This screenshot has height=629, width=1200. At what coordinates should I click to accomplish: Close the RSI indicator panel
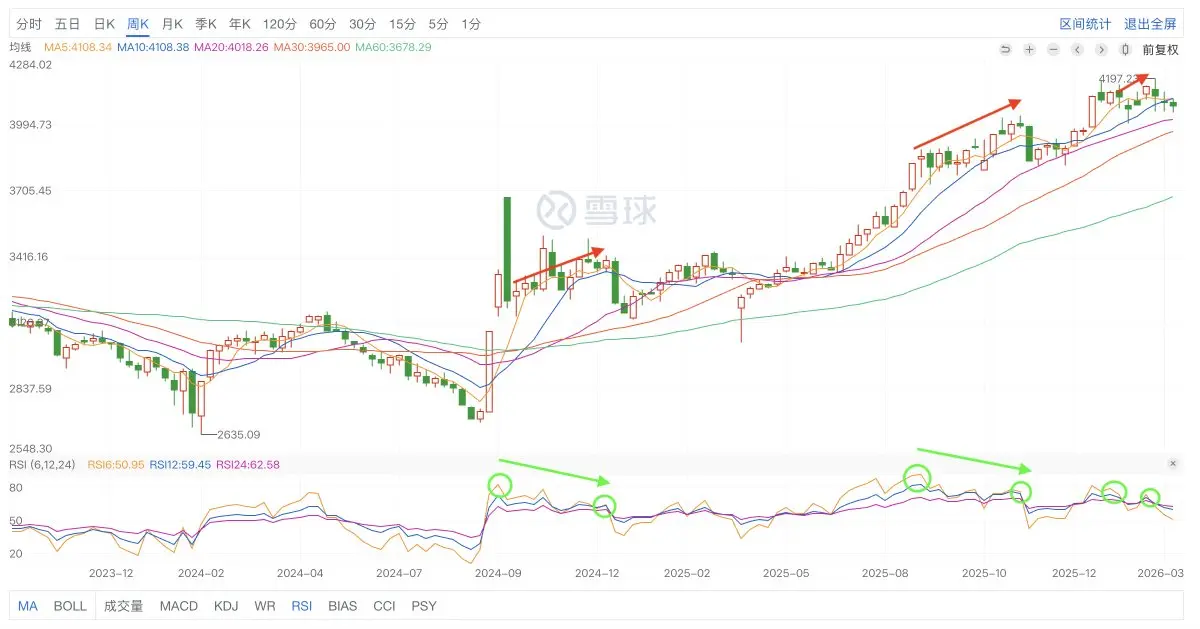1173,464
